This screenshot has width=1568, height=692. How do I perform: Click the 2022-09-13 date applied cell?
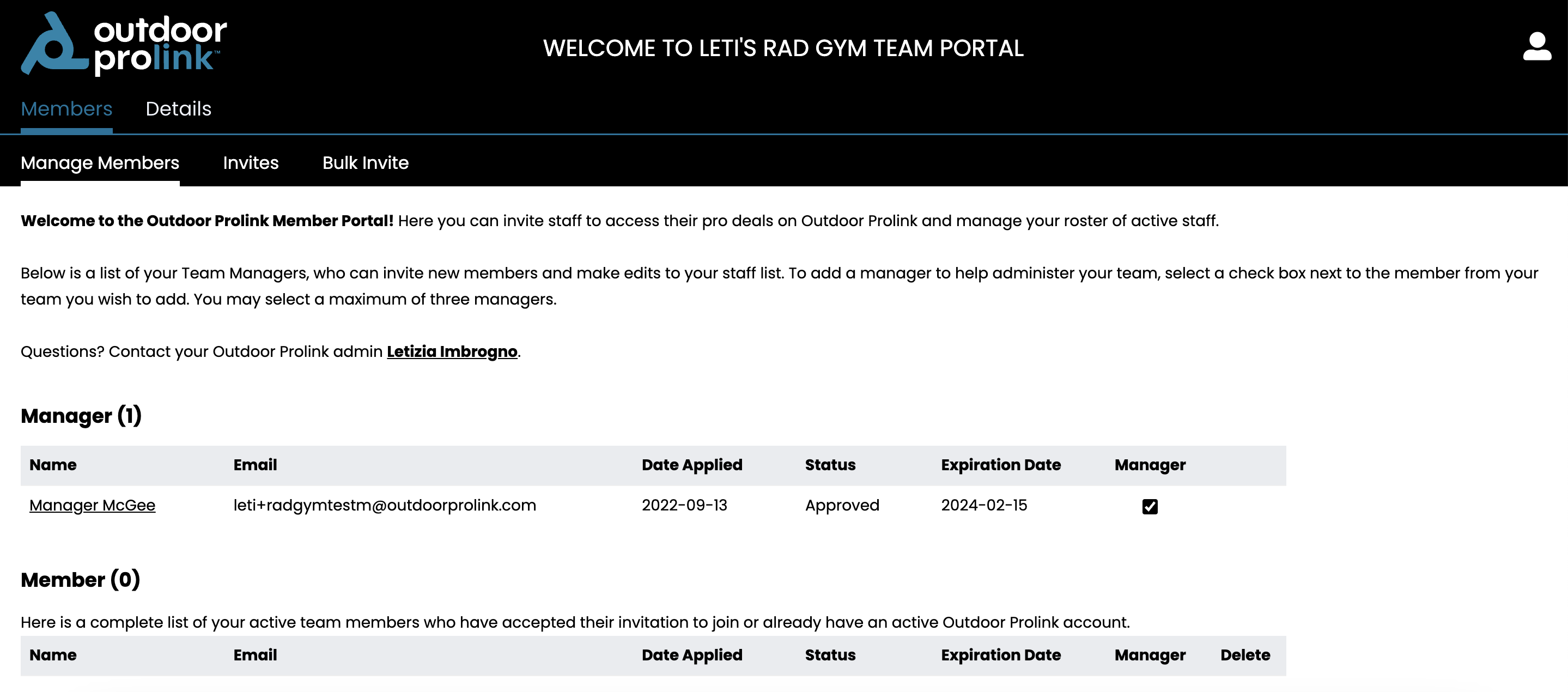684,505
